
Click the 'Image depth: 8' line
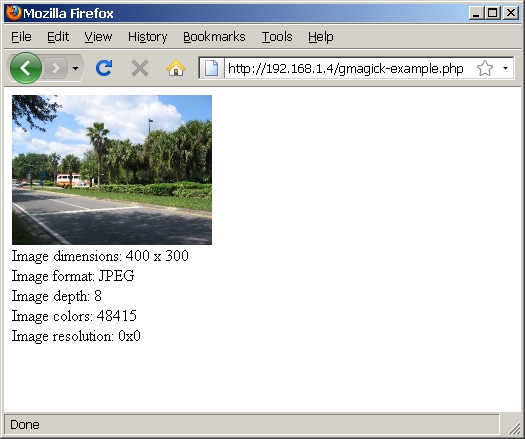[x=57, y=296]
